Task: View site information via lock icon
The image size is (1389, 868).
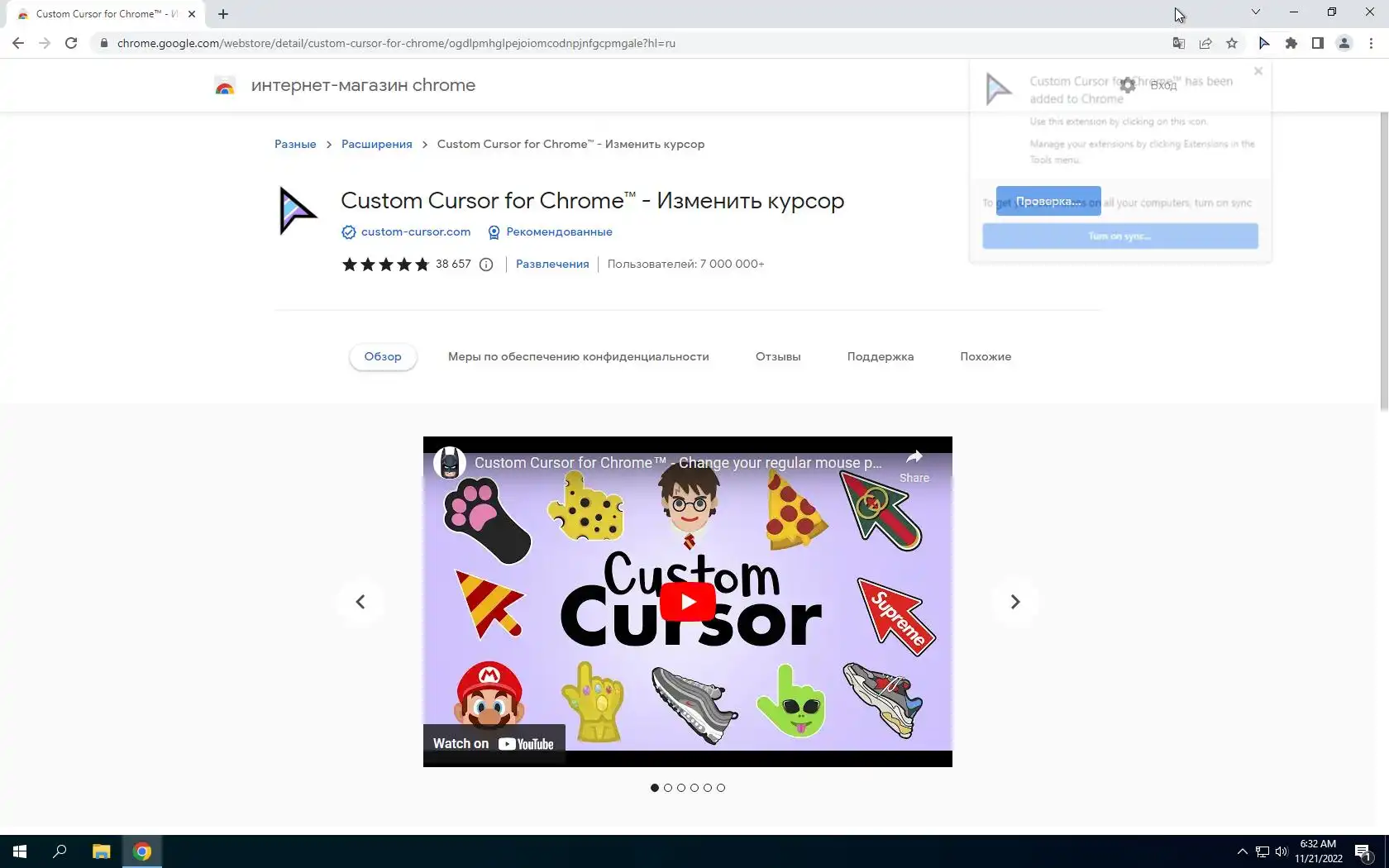Action: [103, 43]
